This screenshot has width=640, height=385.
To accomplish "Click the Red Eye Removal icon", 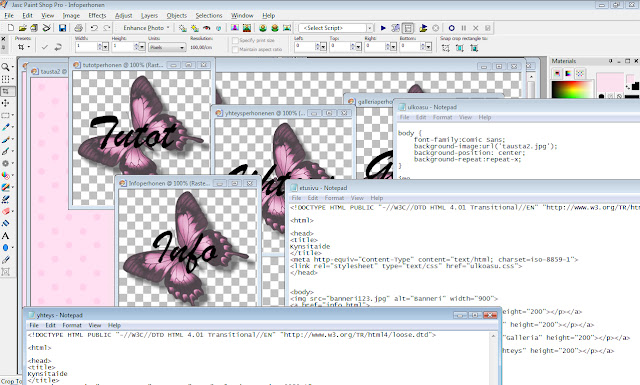I will pos(207,28).
